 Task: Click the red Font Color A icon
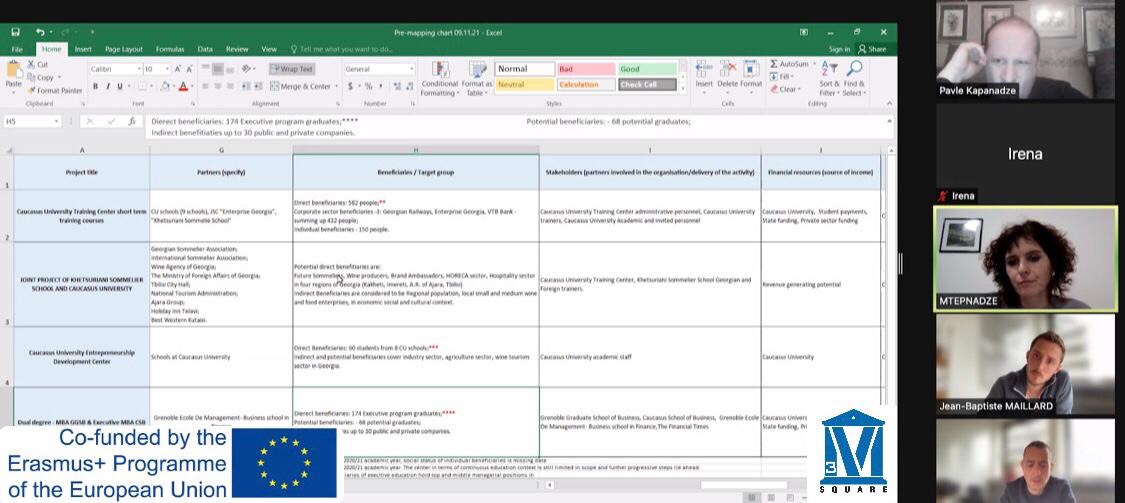click(x=183, y=86)
